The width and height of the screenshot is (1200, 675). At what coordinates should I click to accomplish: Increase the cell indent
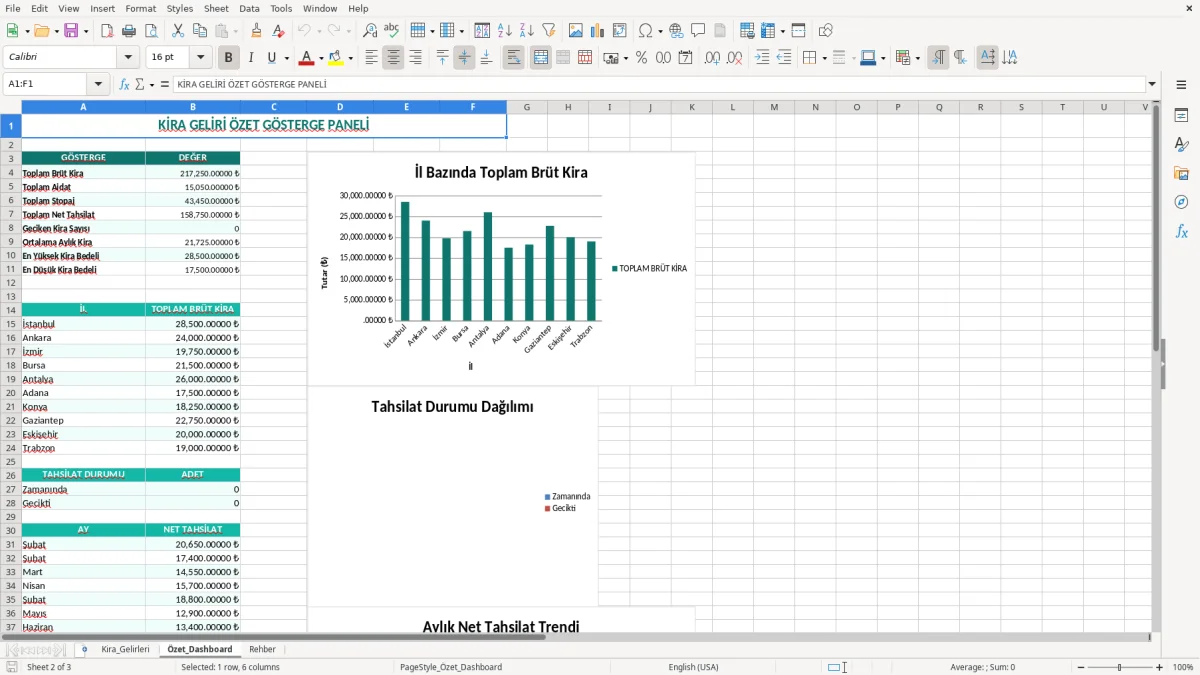pos(762,58)
